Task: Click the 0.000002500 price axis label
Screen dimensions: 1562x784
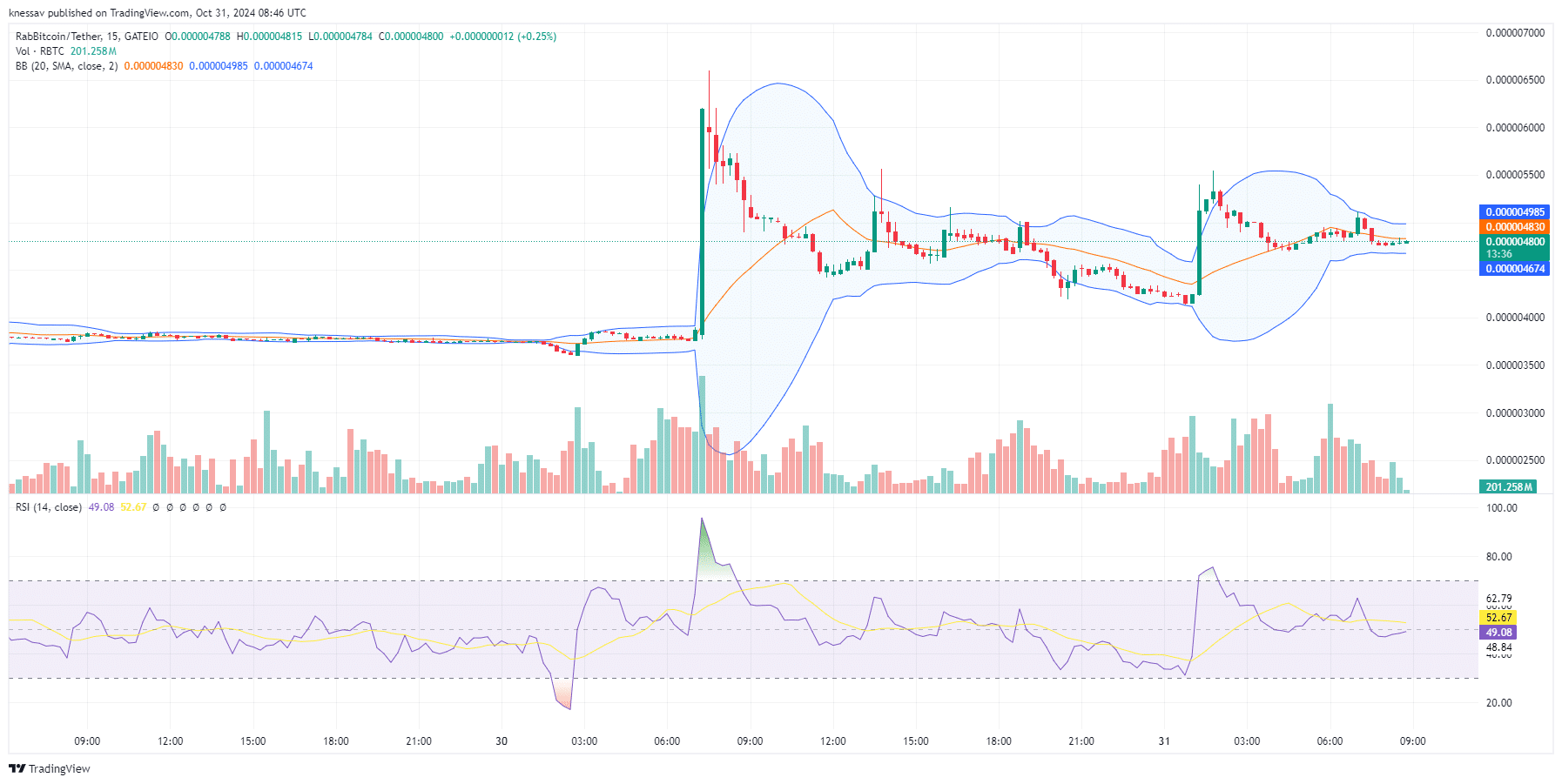Action: coord(1515,460)
